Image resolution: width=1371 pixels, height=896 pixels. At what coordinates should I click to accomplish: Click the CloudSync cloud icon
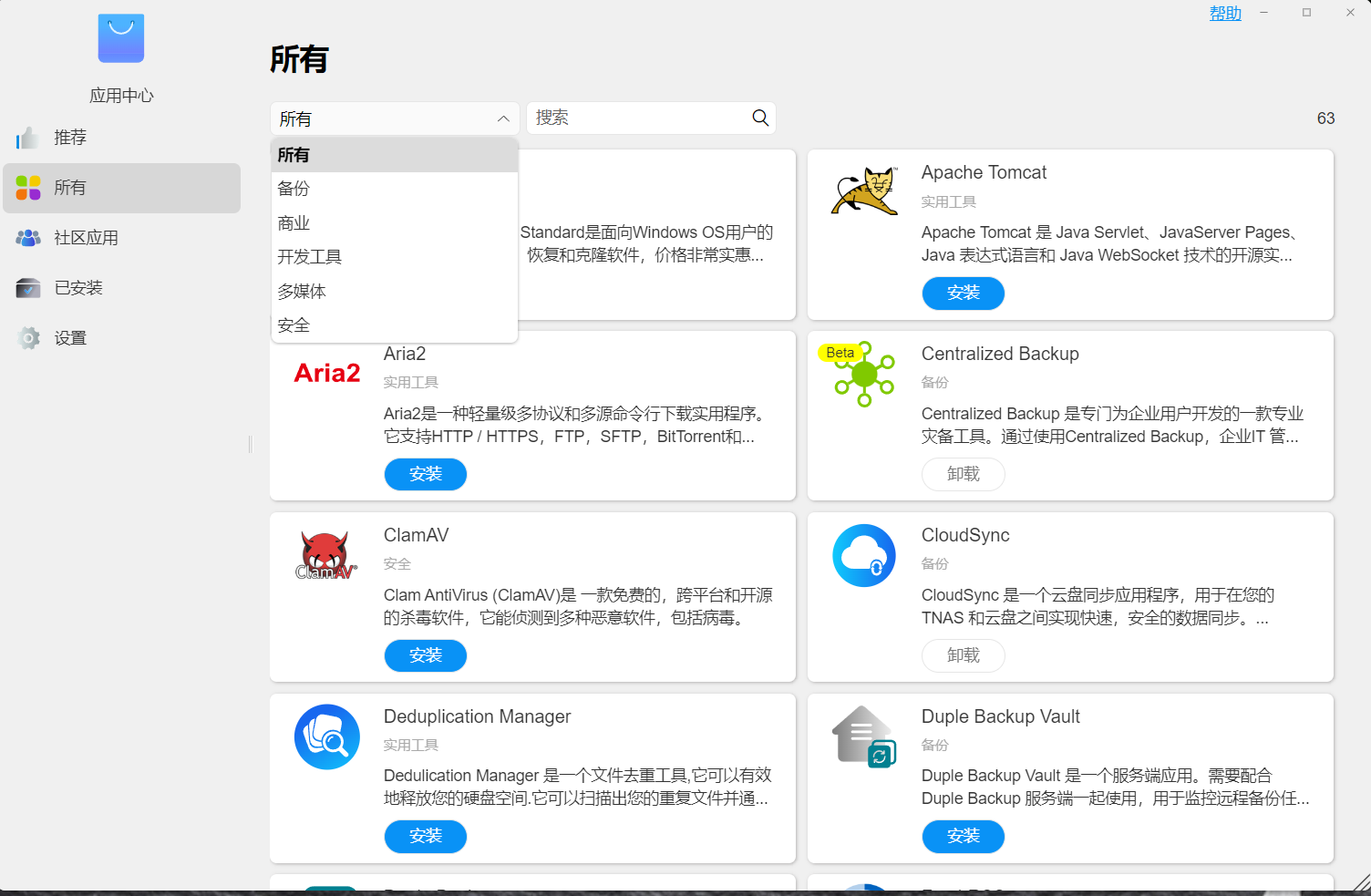click(x=864, y=555)
